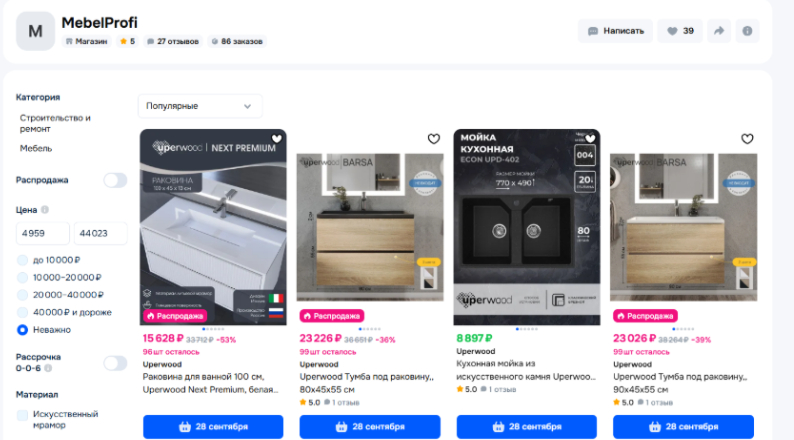
Task: Open the 80x45x55 Barsa cabinet image
Action: [x=370, y=227]
